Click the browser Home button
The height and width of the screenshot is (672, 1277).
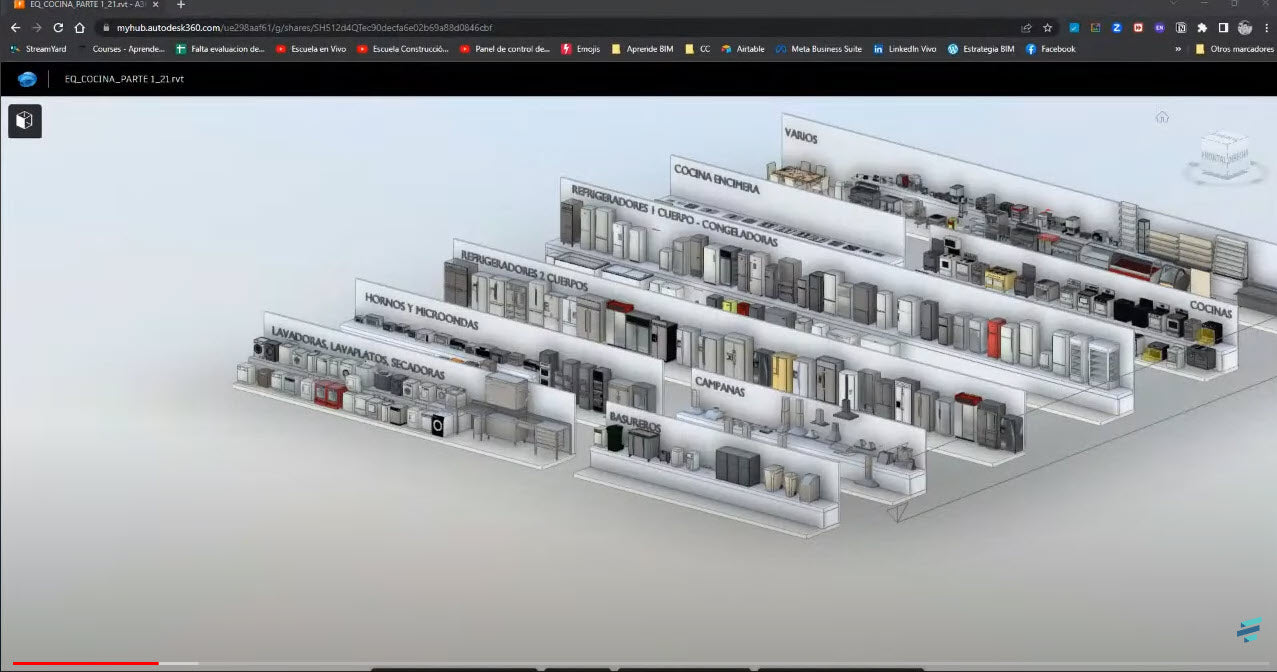point(80,28)
